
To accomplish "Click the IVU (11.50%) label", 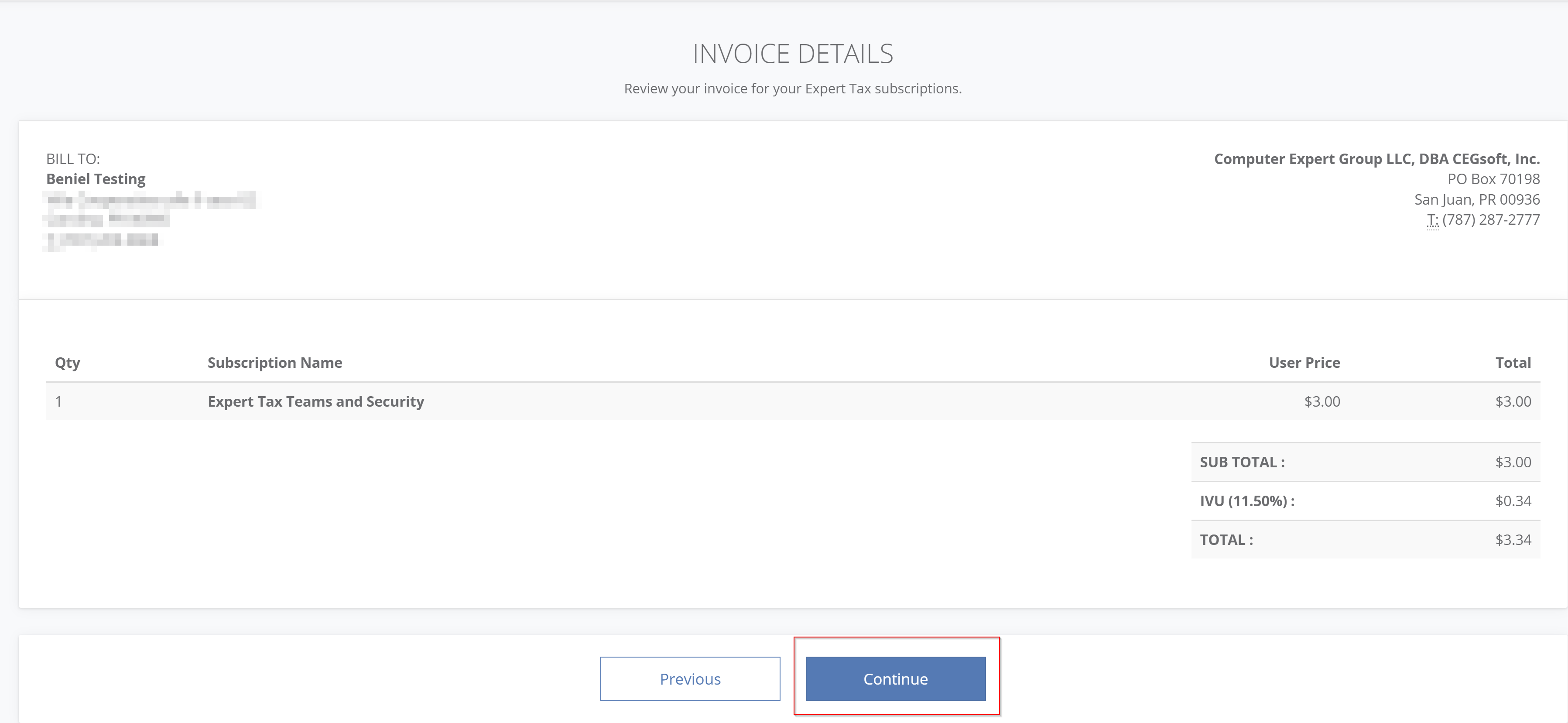I will (x=1247, y=501).
